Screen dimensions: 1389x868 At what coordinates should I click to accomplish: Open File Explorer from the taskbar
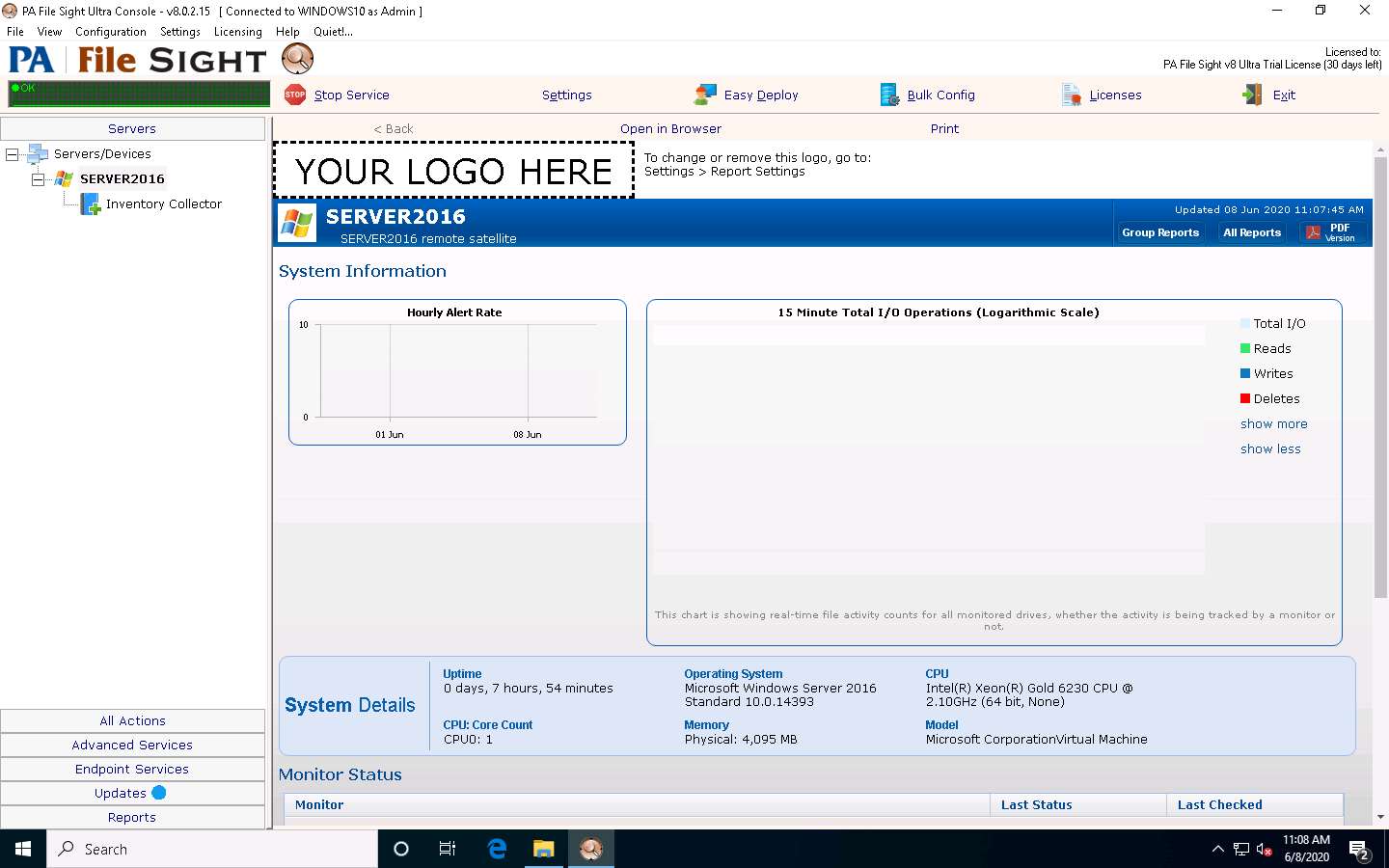click(544, 849)
